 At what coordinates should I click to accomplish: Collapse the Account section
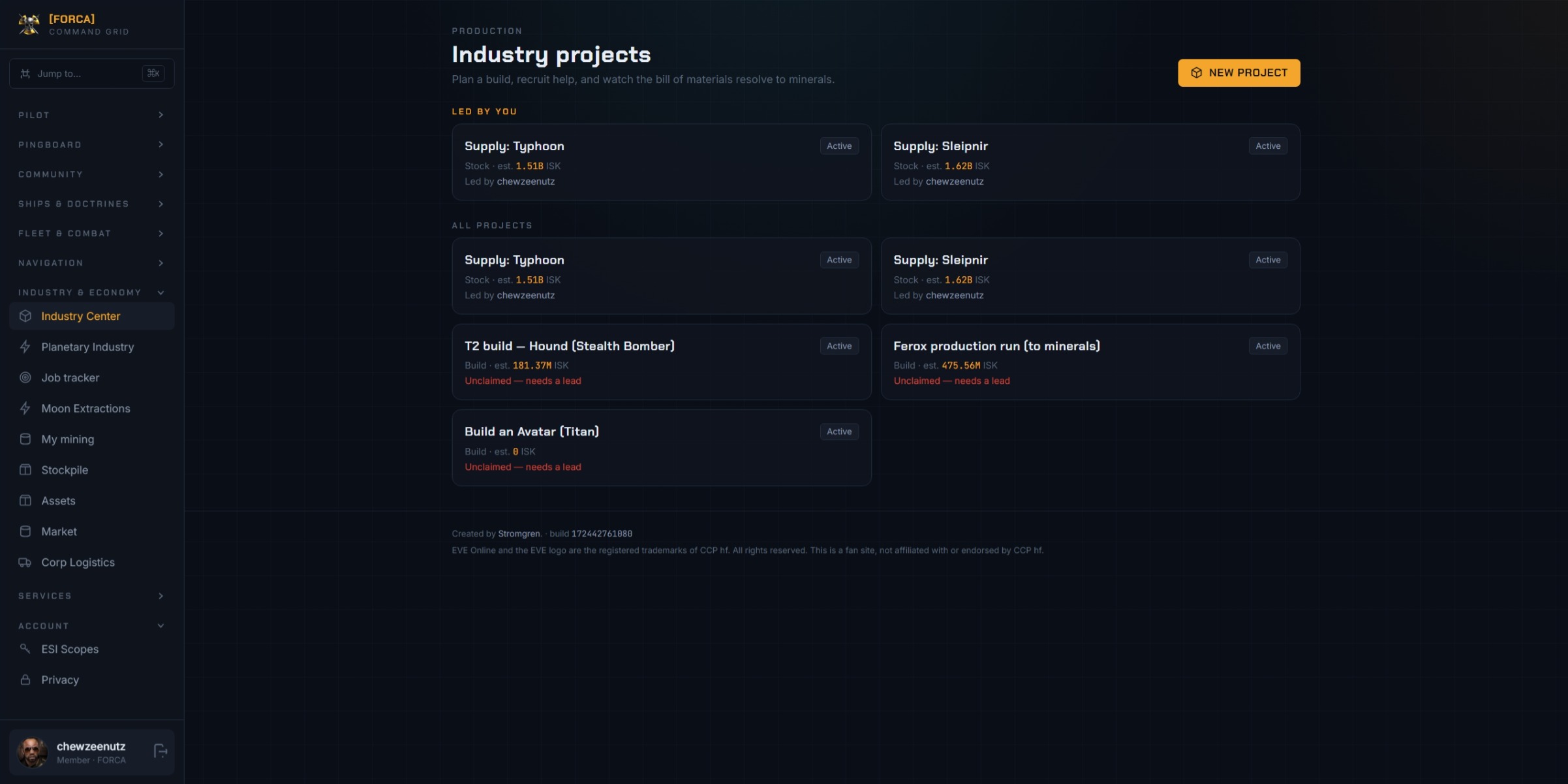[91, 625]
